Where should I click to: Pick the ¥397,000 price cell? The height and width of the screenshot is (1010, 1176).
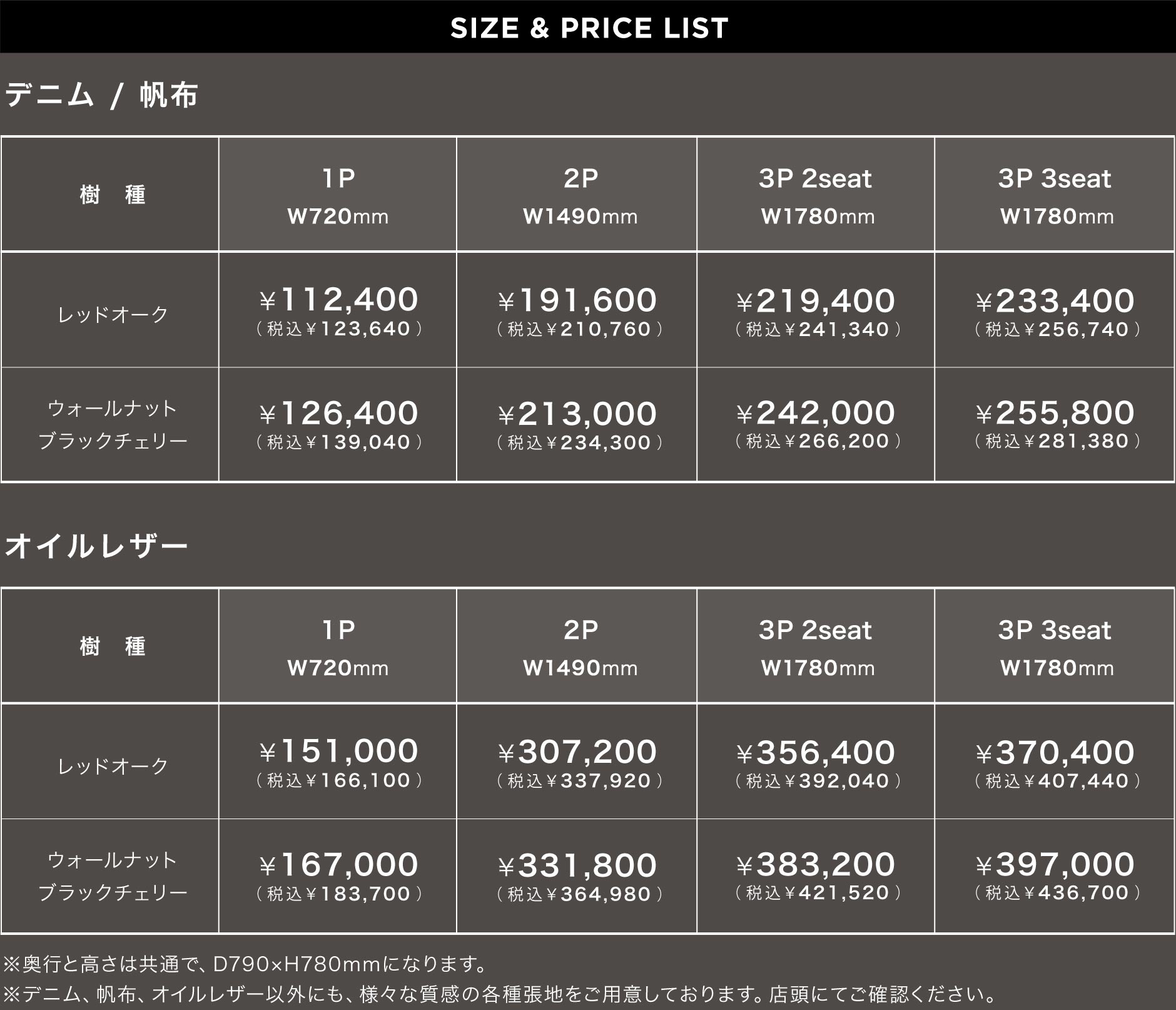1055,875
